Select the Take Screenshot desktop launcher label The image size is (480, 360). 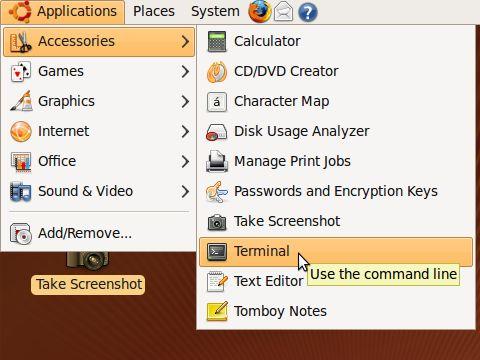pos(88,285)
